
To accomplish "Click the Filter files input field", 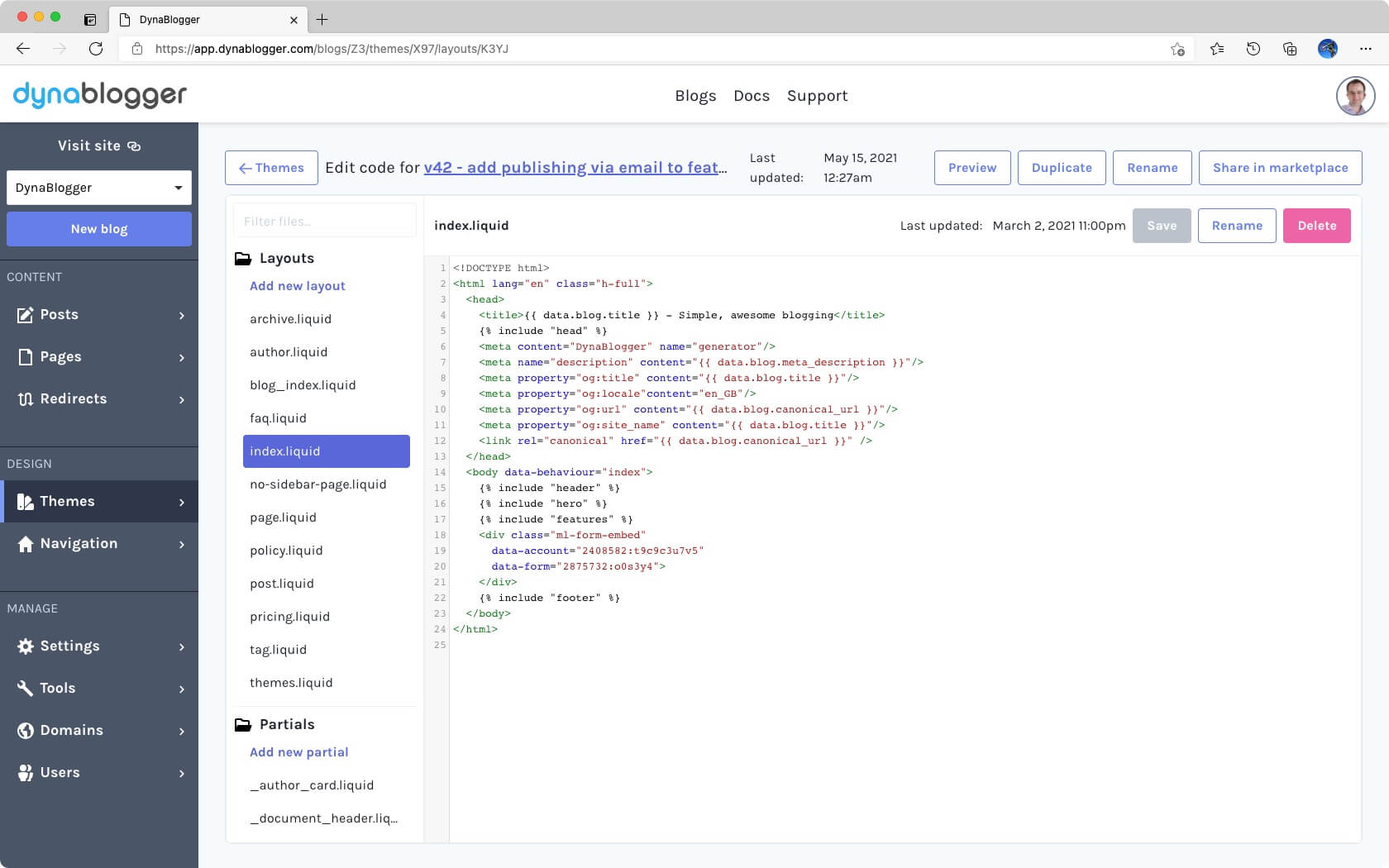I will point(325,221).
